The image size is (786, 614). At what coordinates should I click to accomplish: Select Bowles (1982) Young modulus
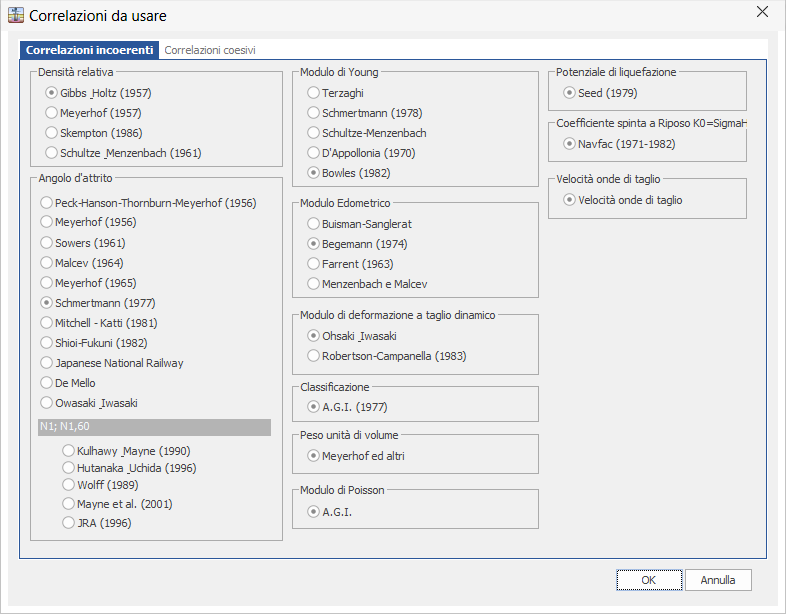click(x=349, y=173)
